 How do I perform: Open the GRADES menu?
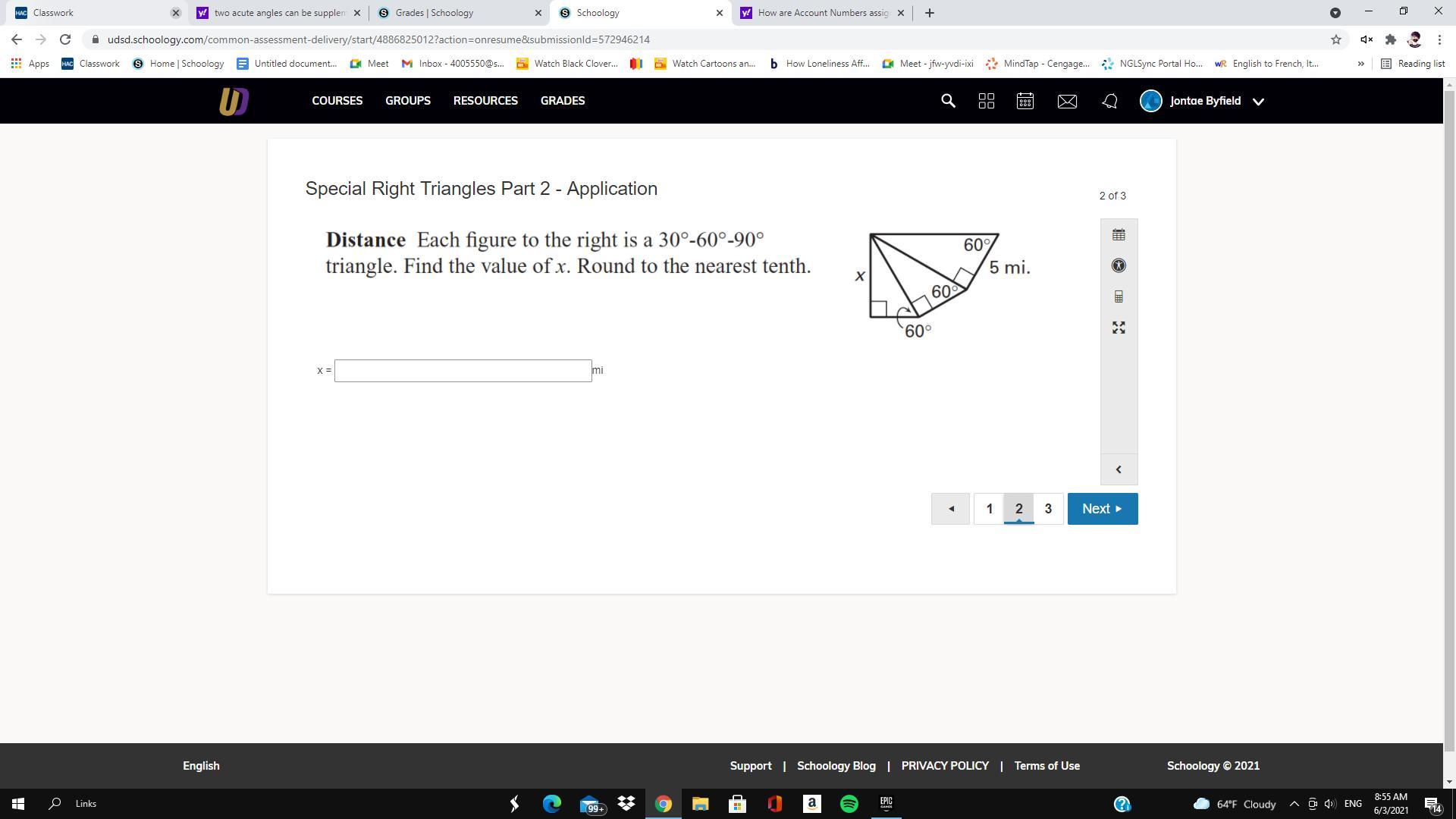[562, 101]
